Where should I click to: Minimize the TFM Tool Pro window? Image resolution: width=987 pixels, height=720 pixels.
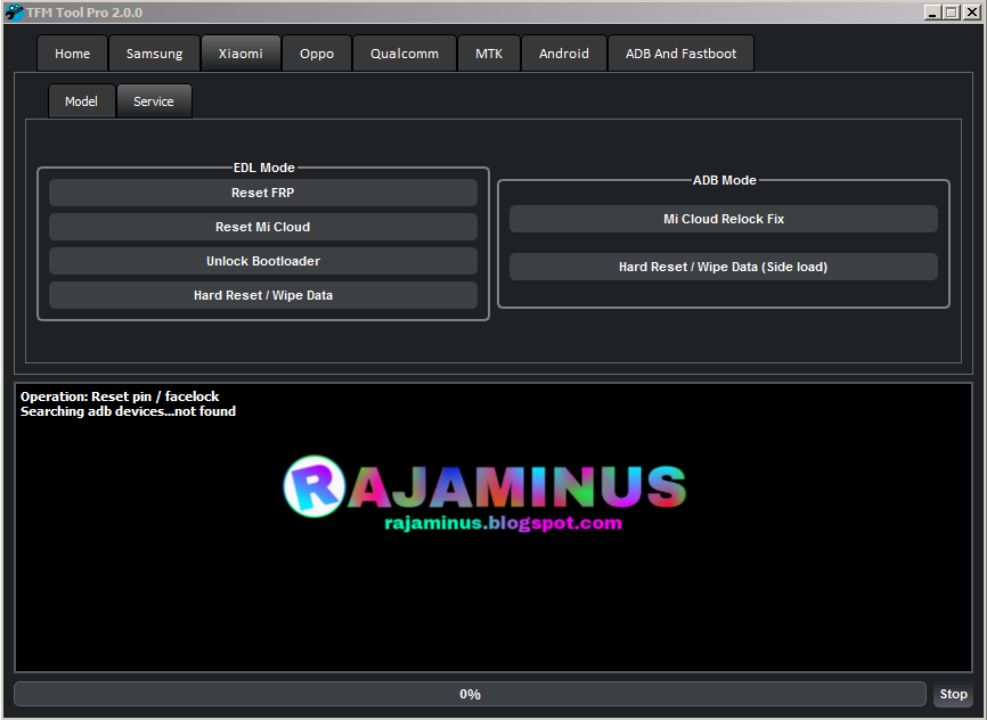pos(933,12)
